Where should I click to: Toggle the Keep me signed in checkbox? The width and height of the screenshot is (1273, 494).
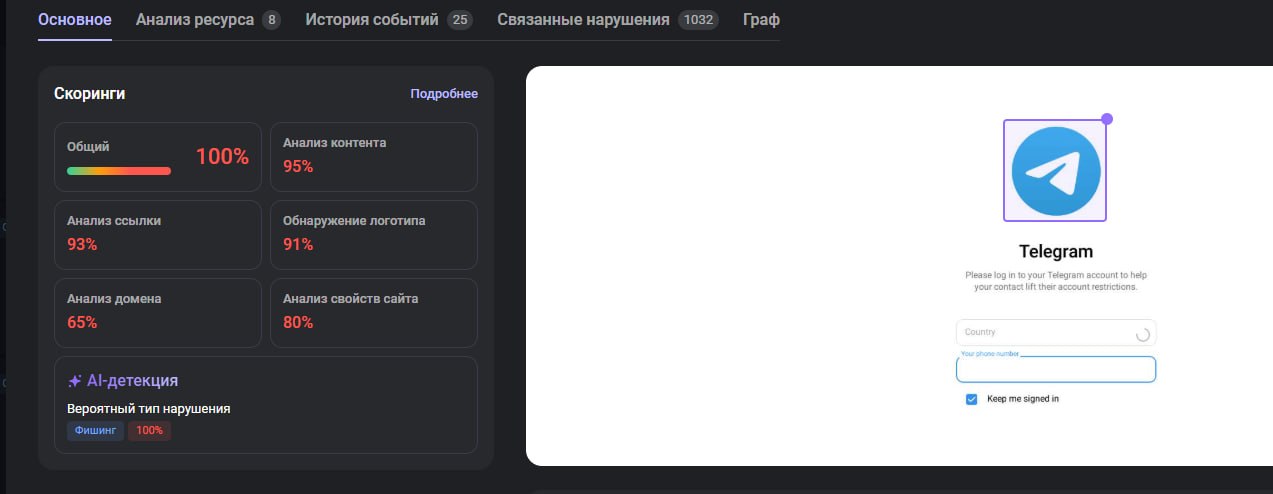click(971, 399)
